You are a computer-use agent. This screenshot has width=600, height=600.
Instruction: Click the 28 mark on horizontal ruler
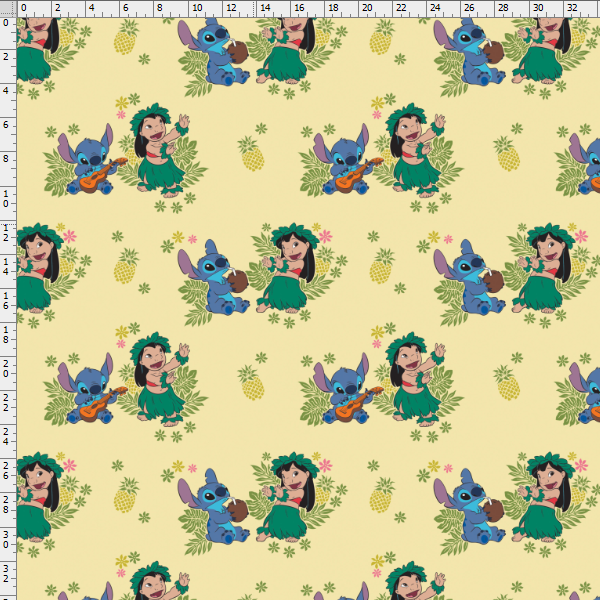click(501, 7)
